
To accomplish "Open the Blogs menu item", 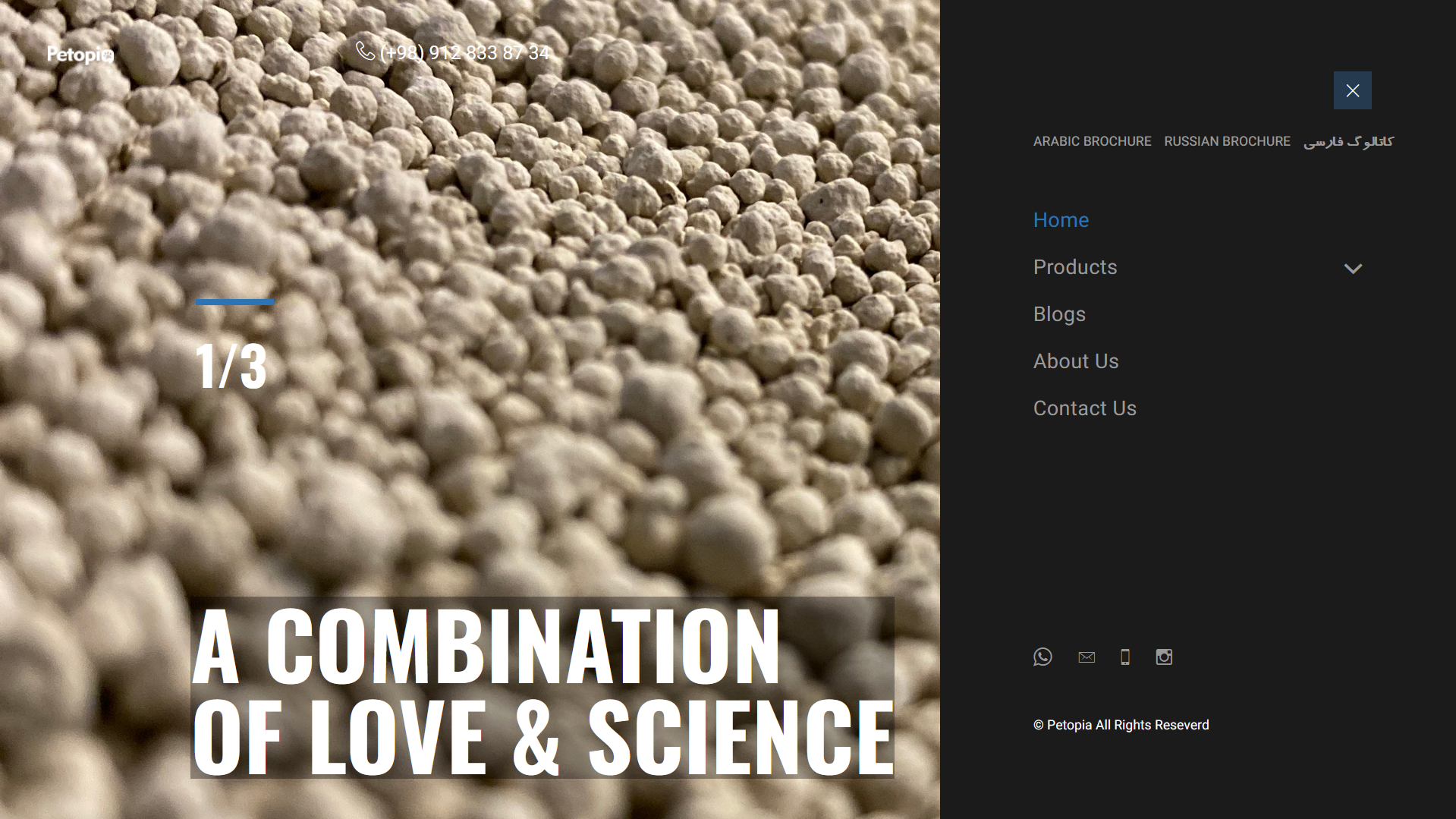I will (x=1059, y=314).
